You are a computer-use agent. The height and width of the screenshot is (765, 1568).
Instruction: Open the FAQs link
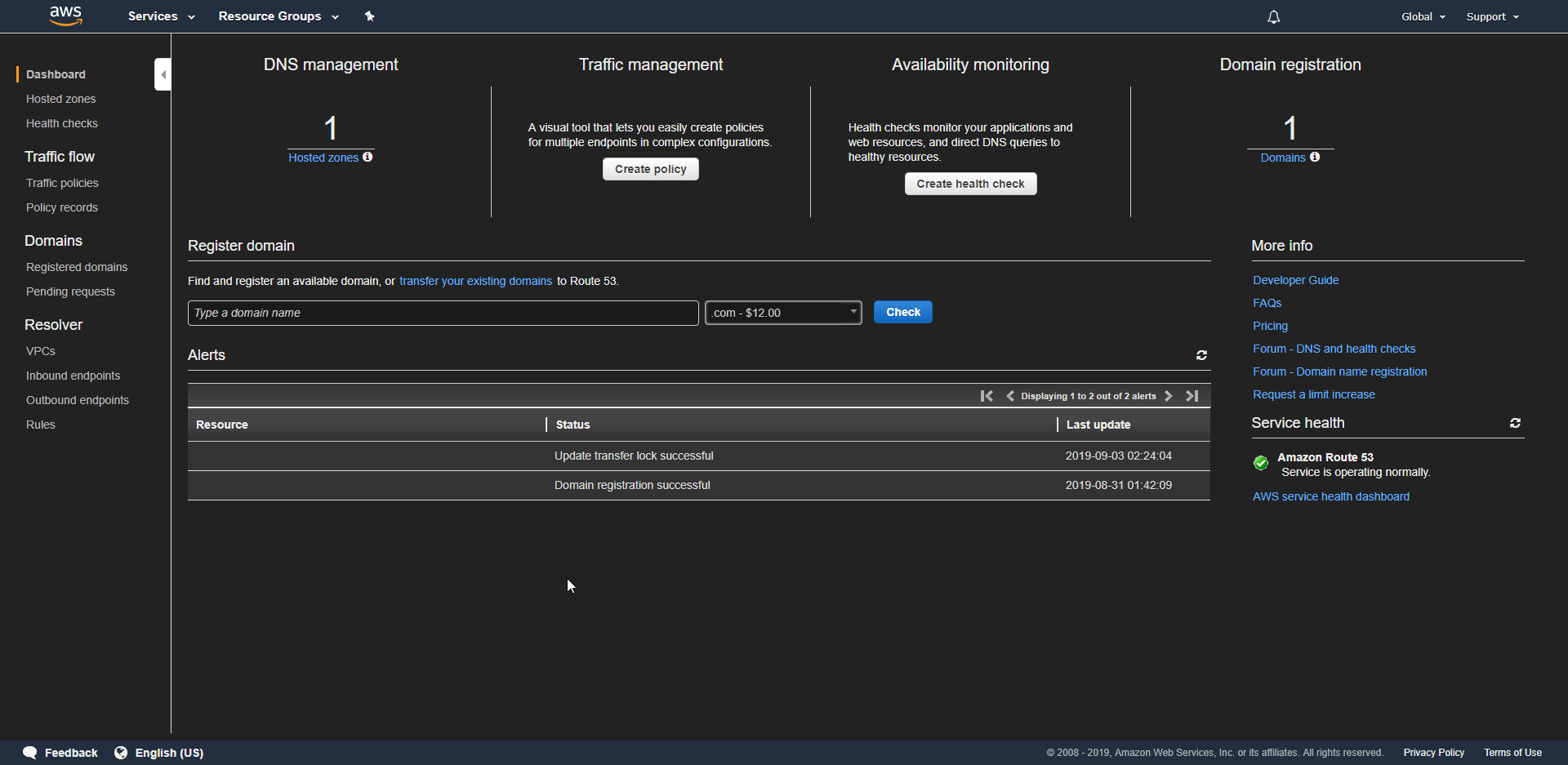pos(1267,303)
